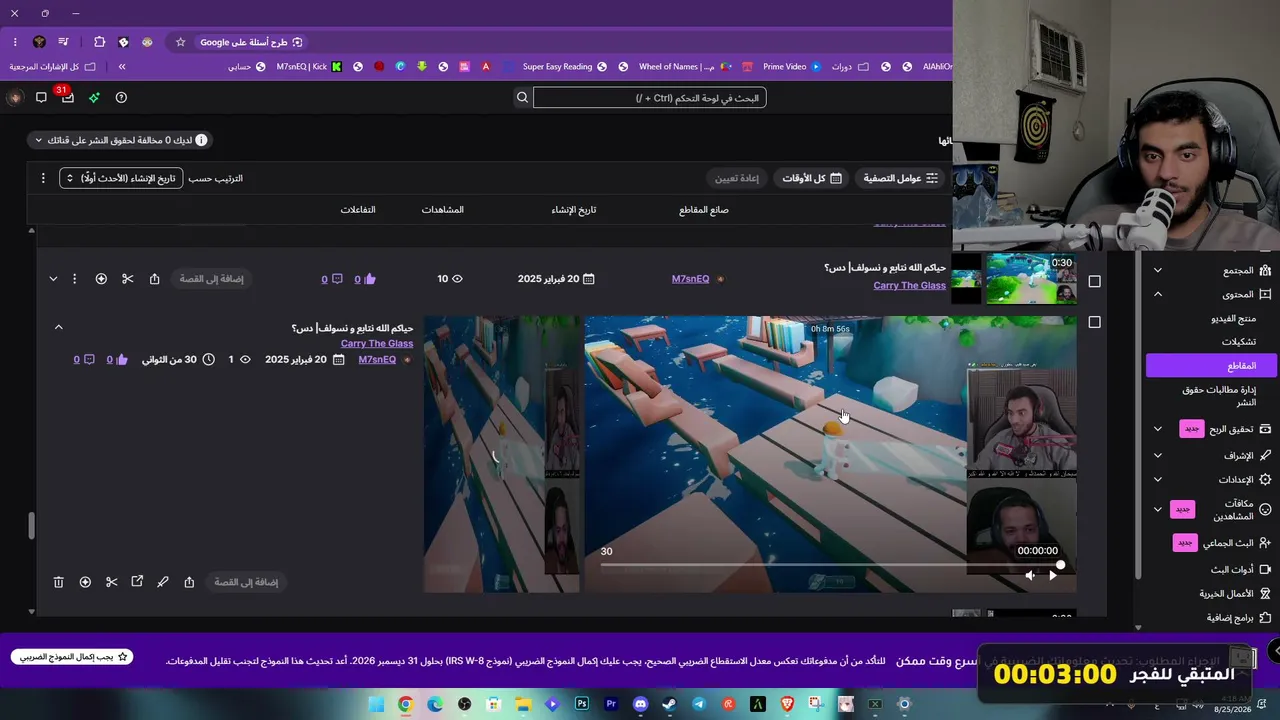This screenshot has width=1280, height=720.
Task: Open the Steam icon in the taskbar
Action: 670,704
